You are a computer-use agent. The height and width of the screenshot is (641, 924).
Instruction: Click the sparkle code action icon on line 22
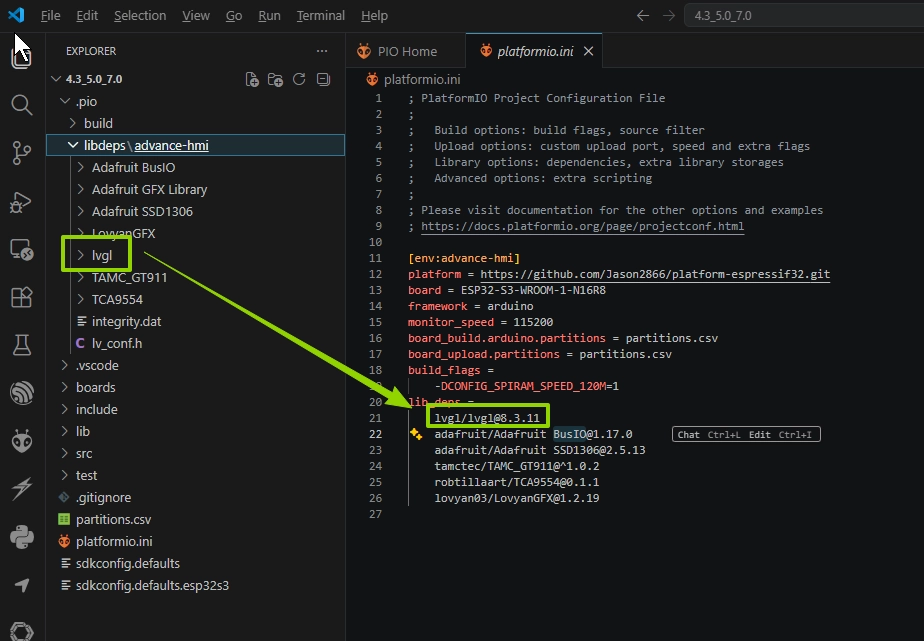tap(416, 434)
